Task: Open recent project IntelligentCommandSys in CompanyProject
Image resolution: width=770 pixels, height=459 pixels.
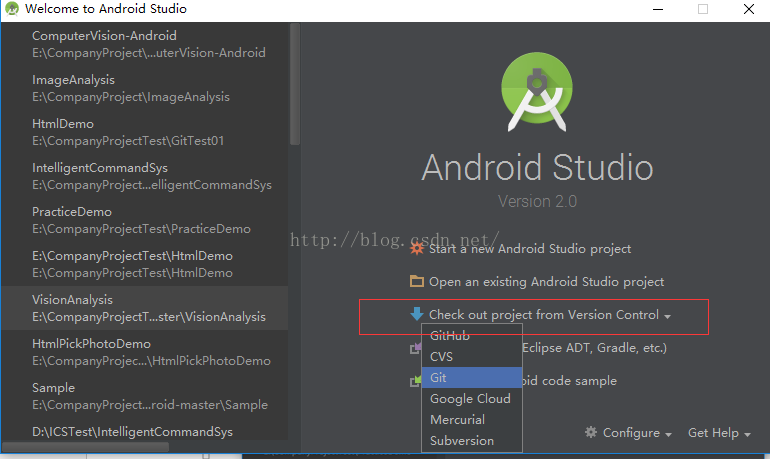Action: 145,176
